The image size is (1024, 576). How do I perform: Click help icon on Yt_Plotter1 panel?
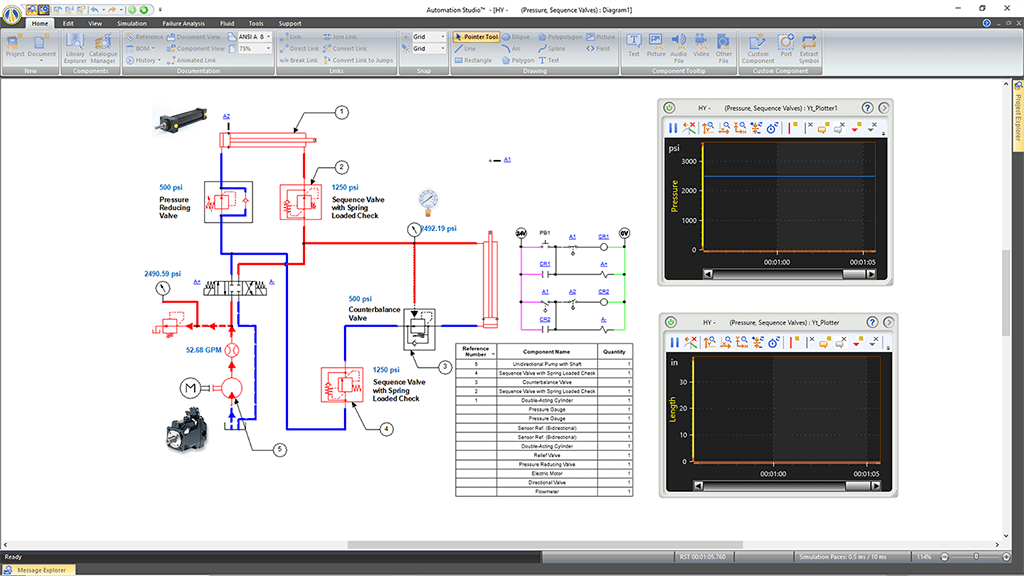coord(867,107)
